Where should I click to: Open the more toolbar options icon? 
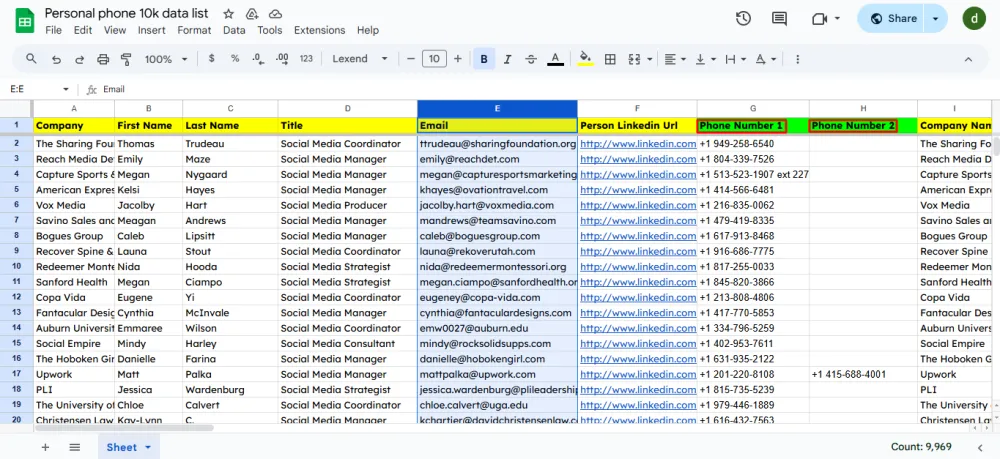pos(797,59)
